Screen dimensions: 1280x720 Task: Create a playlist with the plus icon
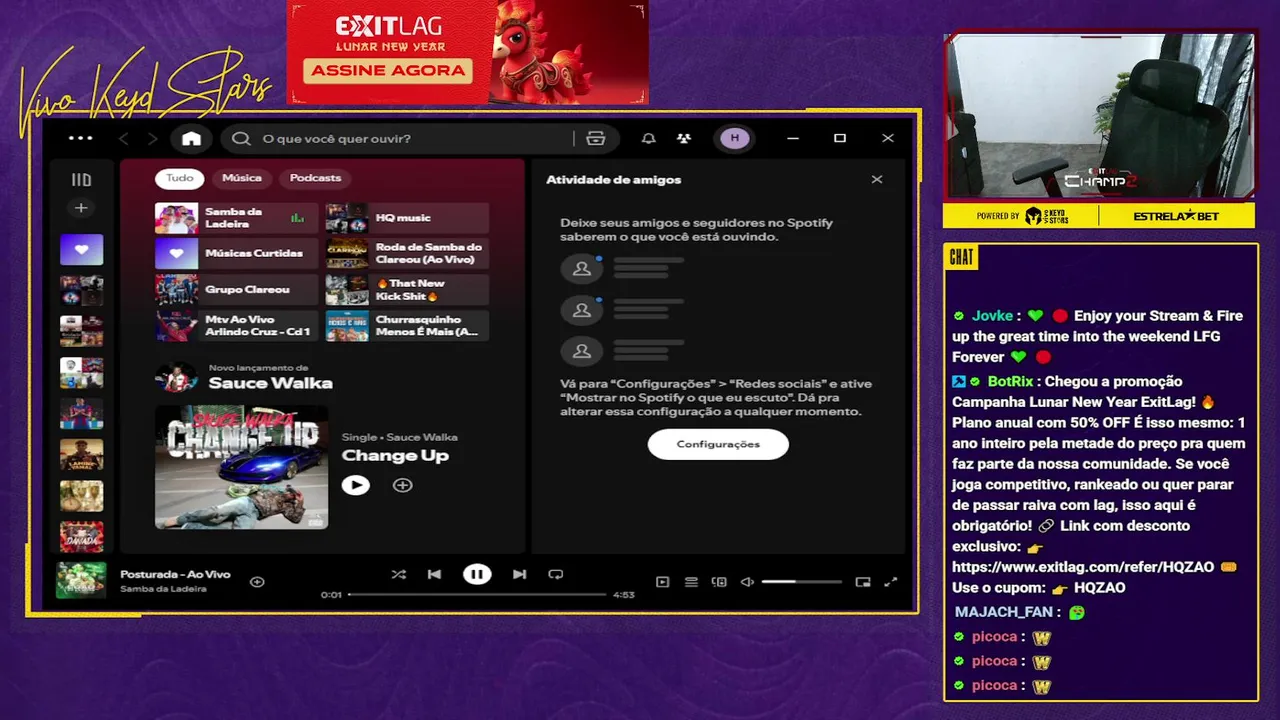[x=81, y=208]
